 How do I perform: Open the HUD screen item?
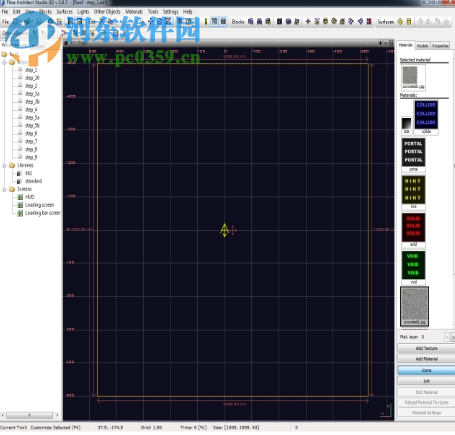click(x=30, y=197)
